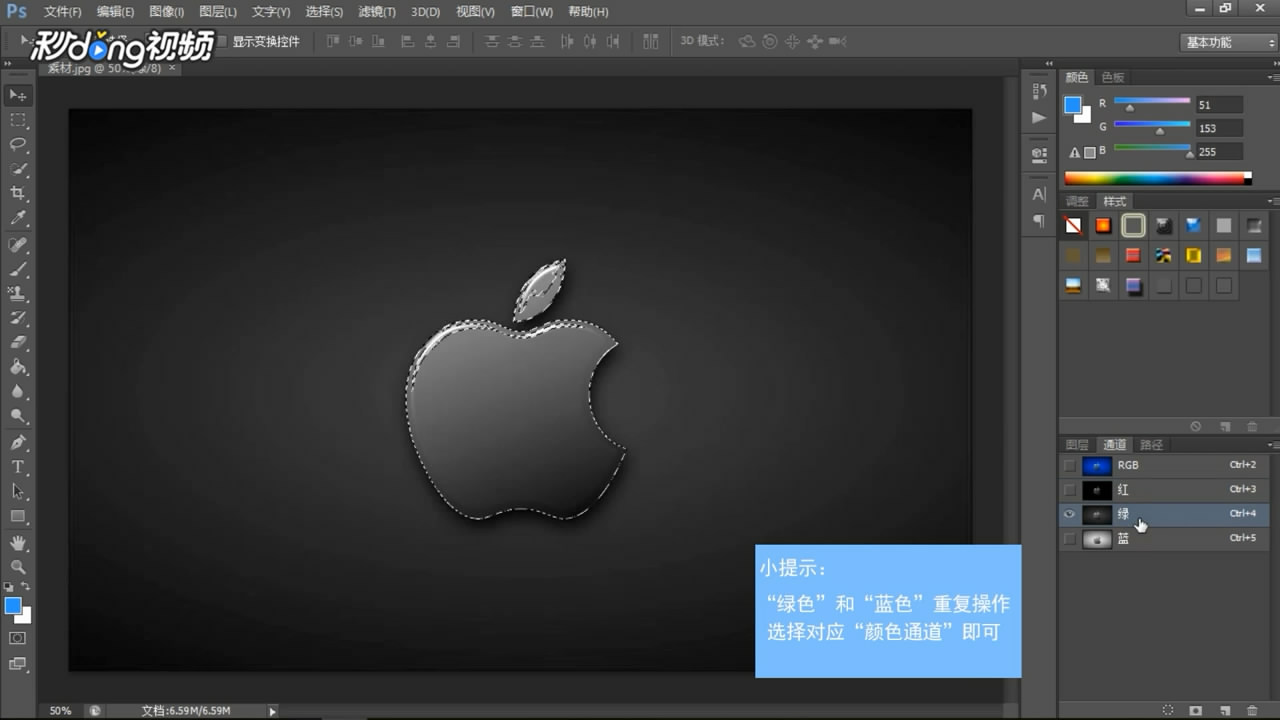
Task: Hide the 绿 channel eye icon
Action: [1070, 514]
